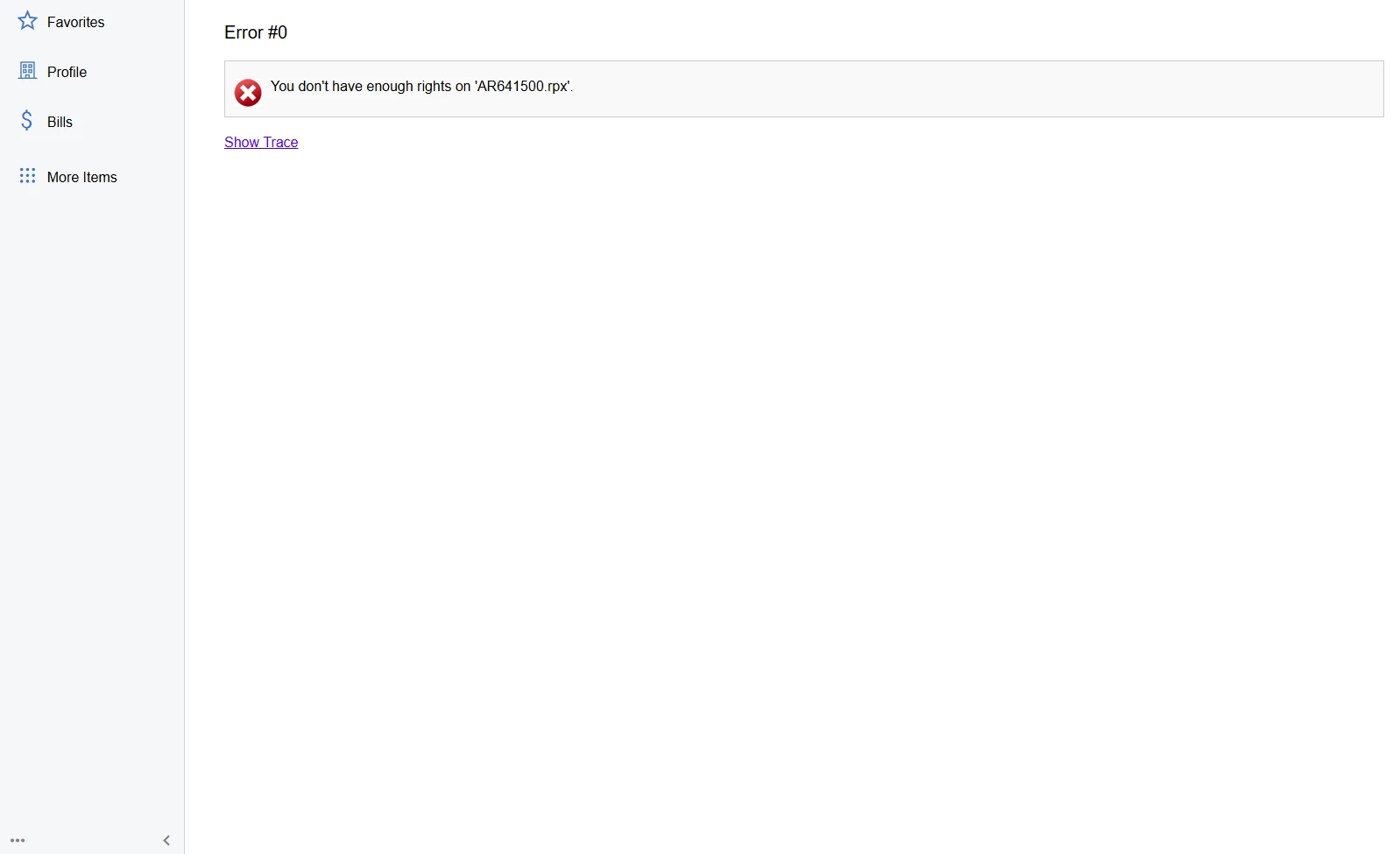This screenshot has height=854, width=1400.
Task: Click the Show Trace link
Action: (261, 142)
